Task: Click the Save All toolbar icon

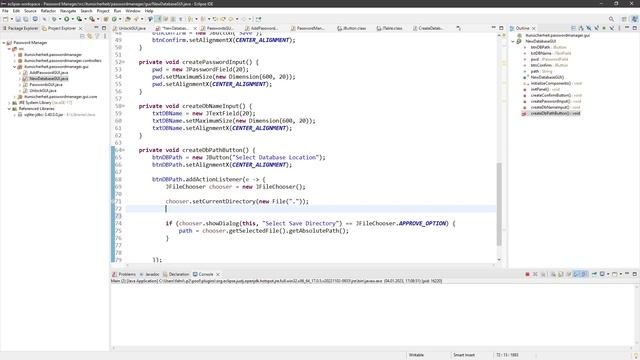Action: 25,19
